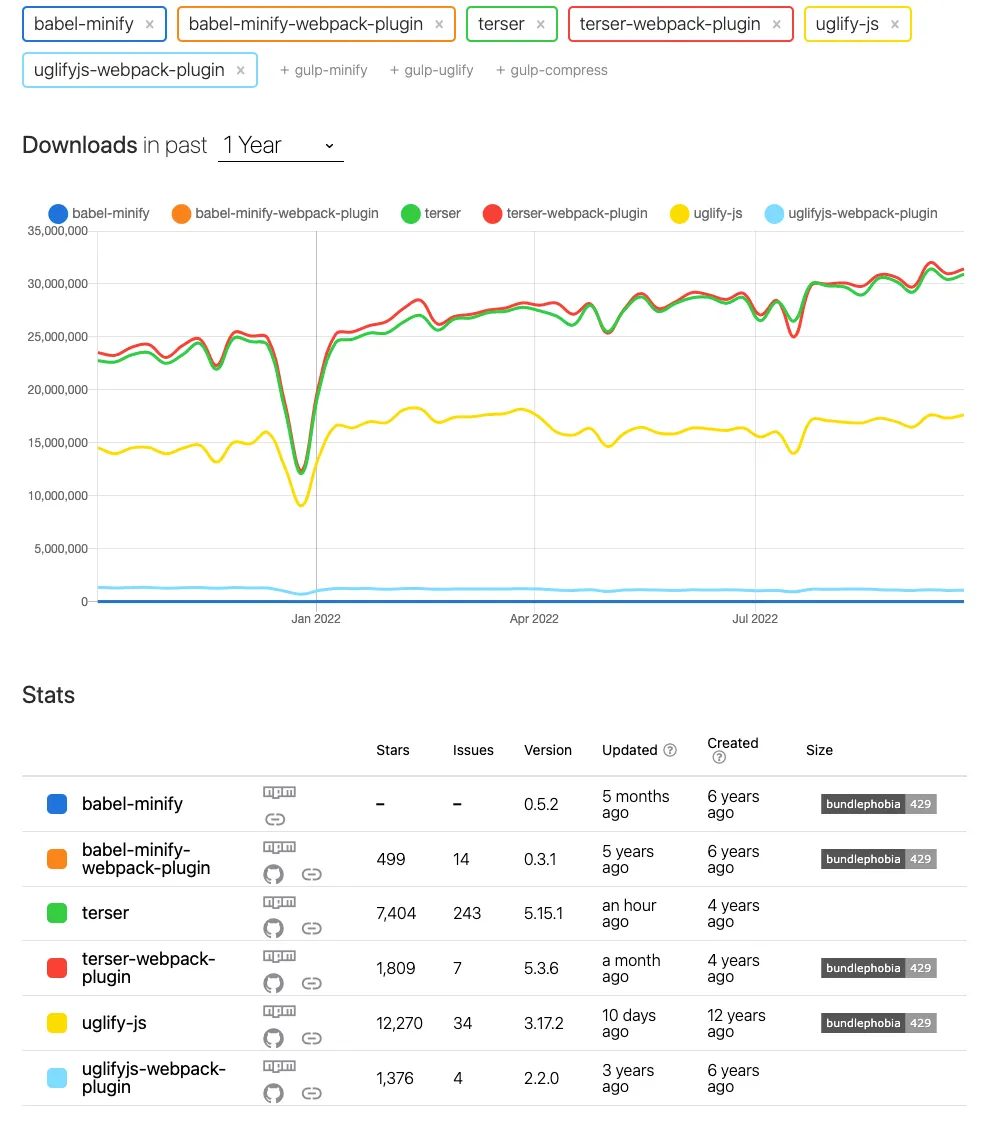
Task: Open the 1 Year period dropdown
Action: coord(281,146)
